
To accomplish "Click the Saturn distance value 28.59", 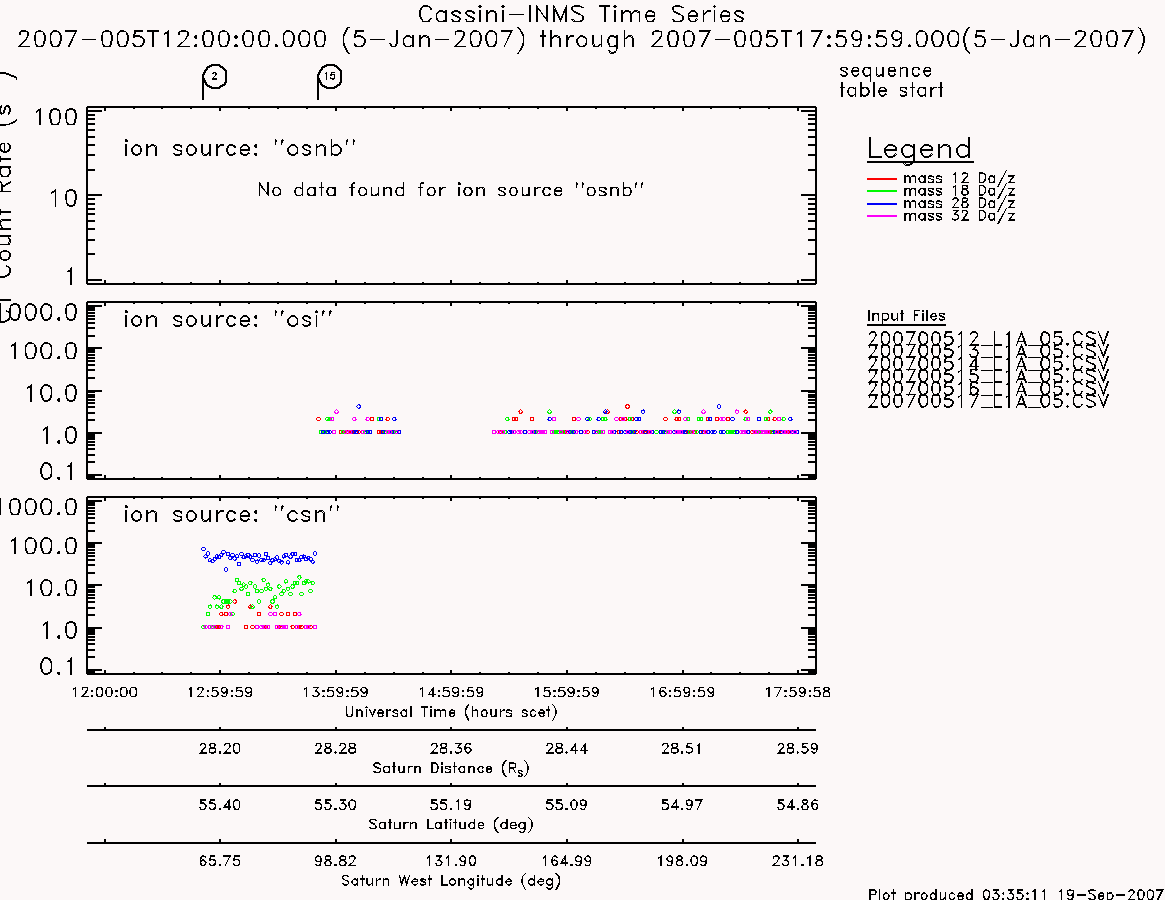I will pos(797,748).
